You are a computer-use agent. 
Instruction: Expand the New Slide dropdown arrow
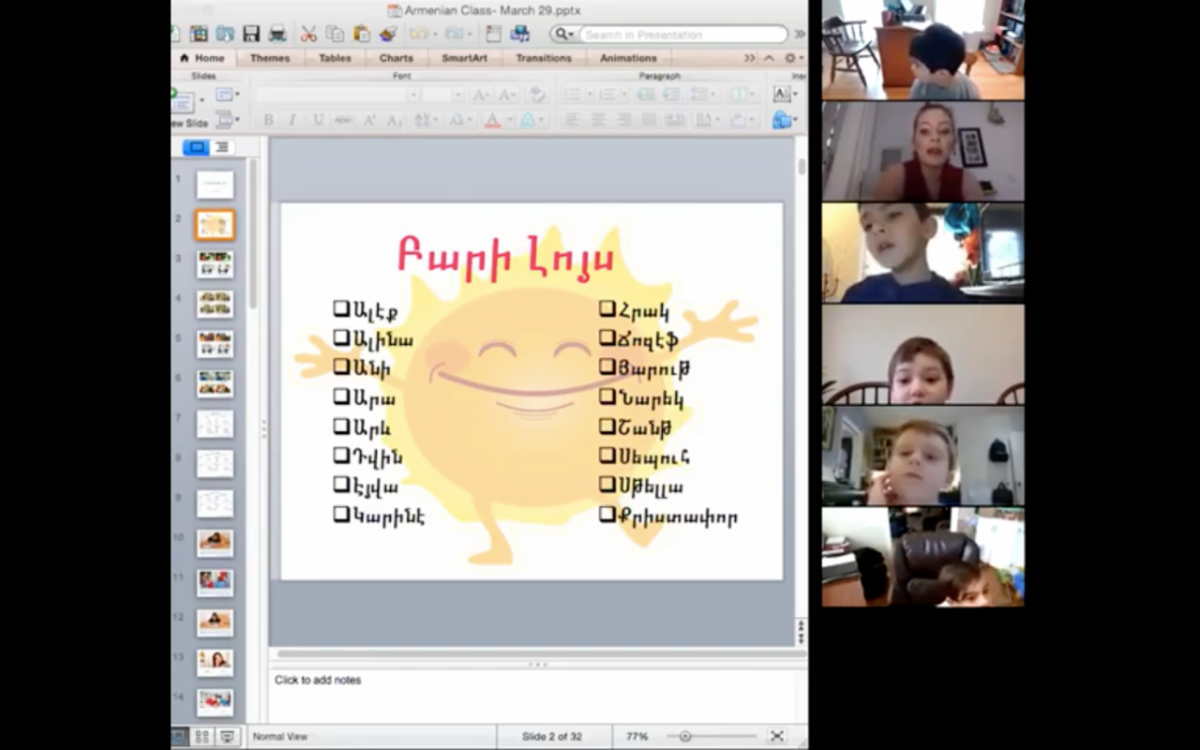[202, 99]
